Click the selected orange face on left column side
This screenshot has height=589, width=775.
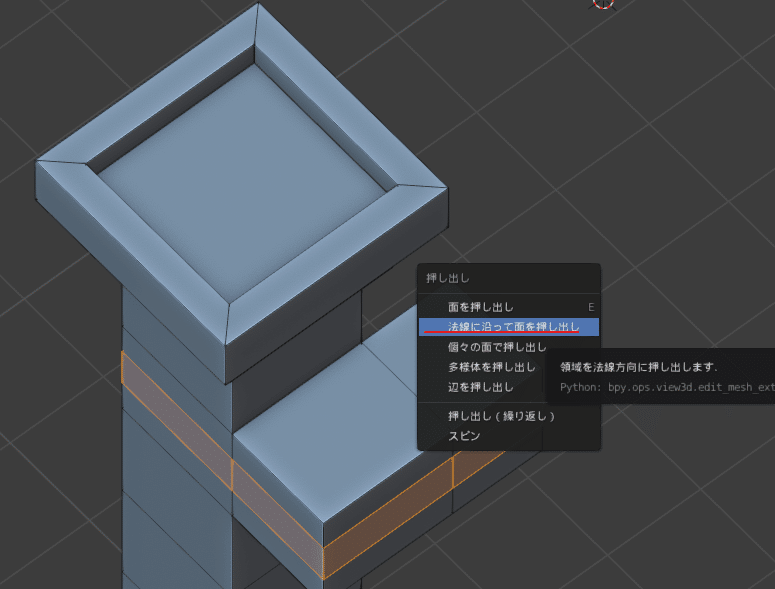click(175, 420)
